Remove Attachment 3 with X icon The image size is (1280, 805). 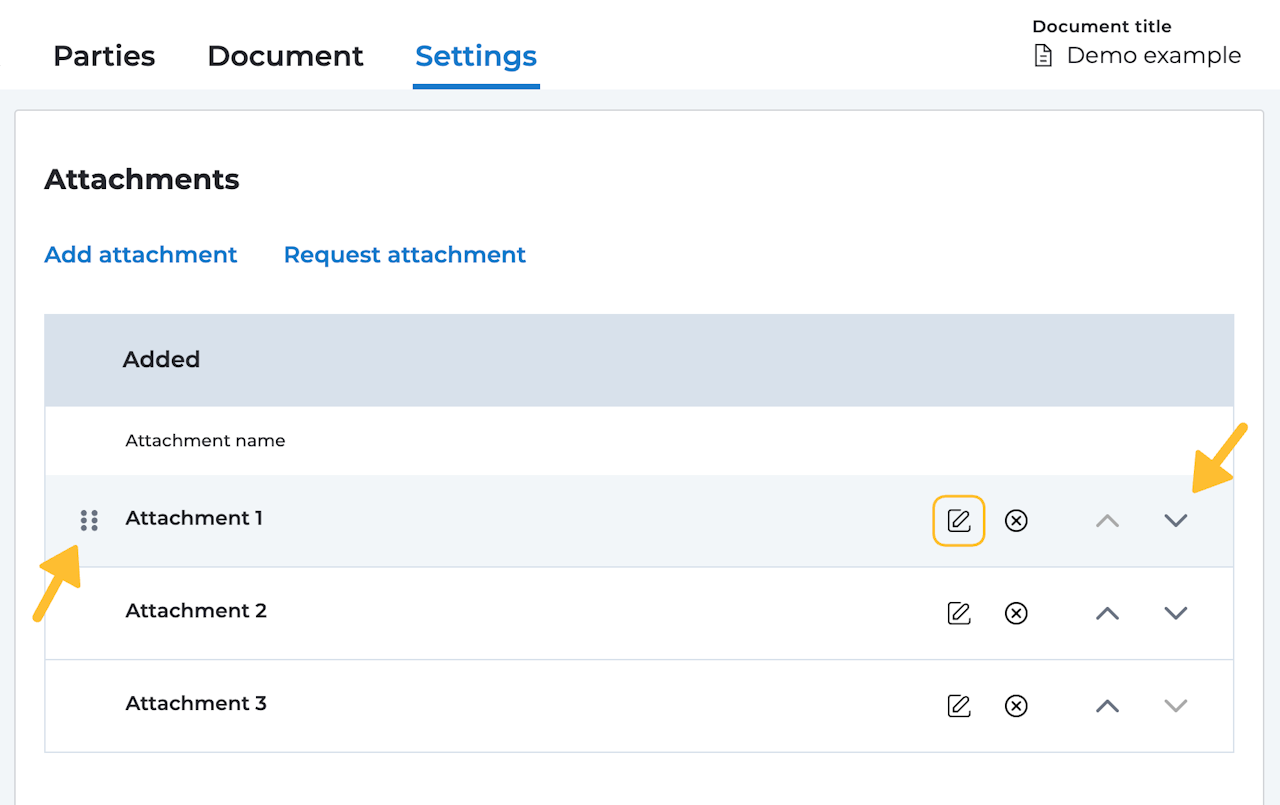coord(1016,706)
